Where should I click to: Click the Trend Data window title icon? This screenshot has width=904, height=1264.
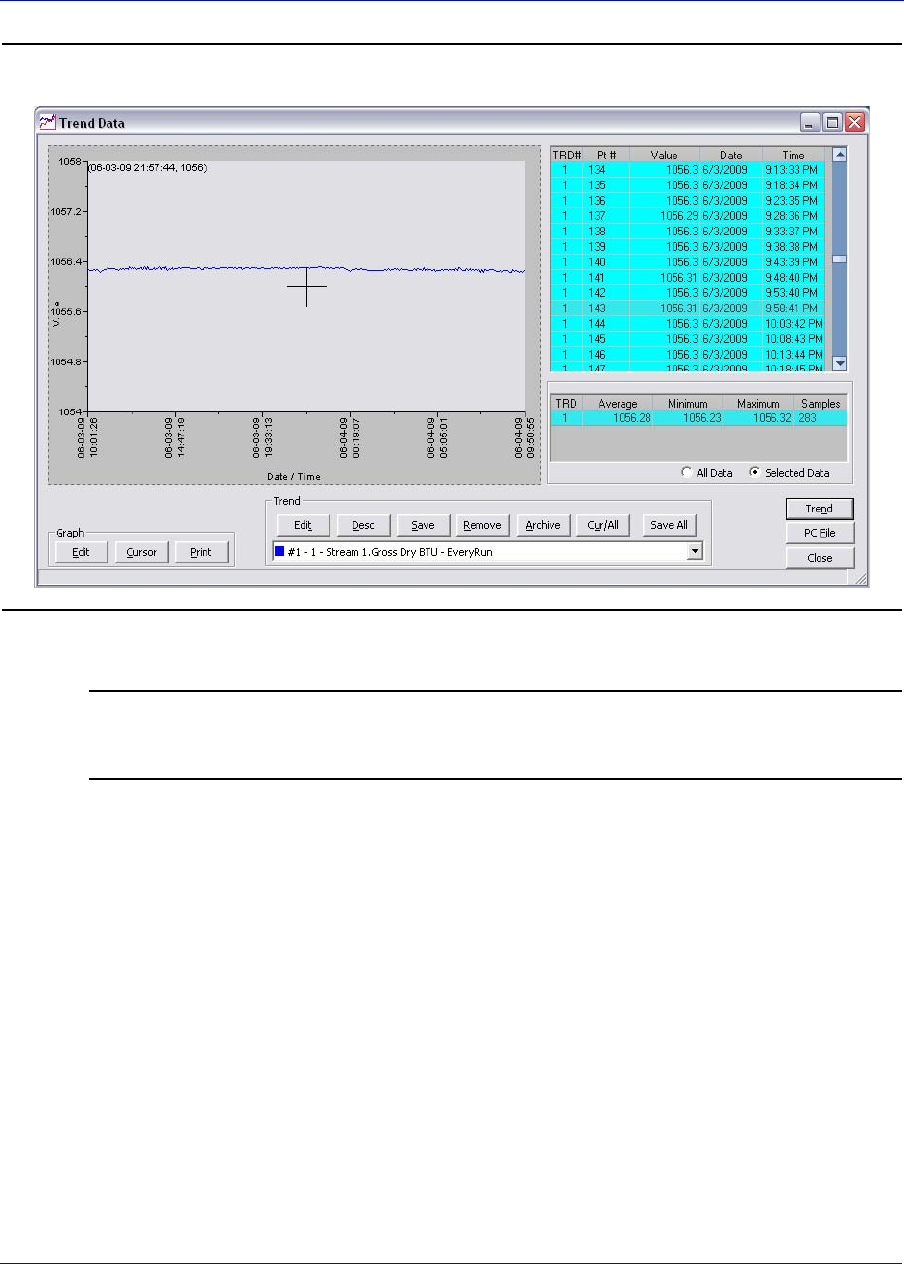[47, 122]
